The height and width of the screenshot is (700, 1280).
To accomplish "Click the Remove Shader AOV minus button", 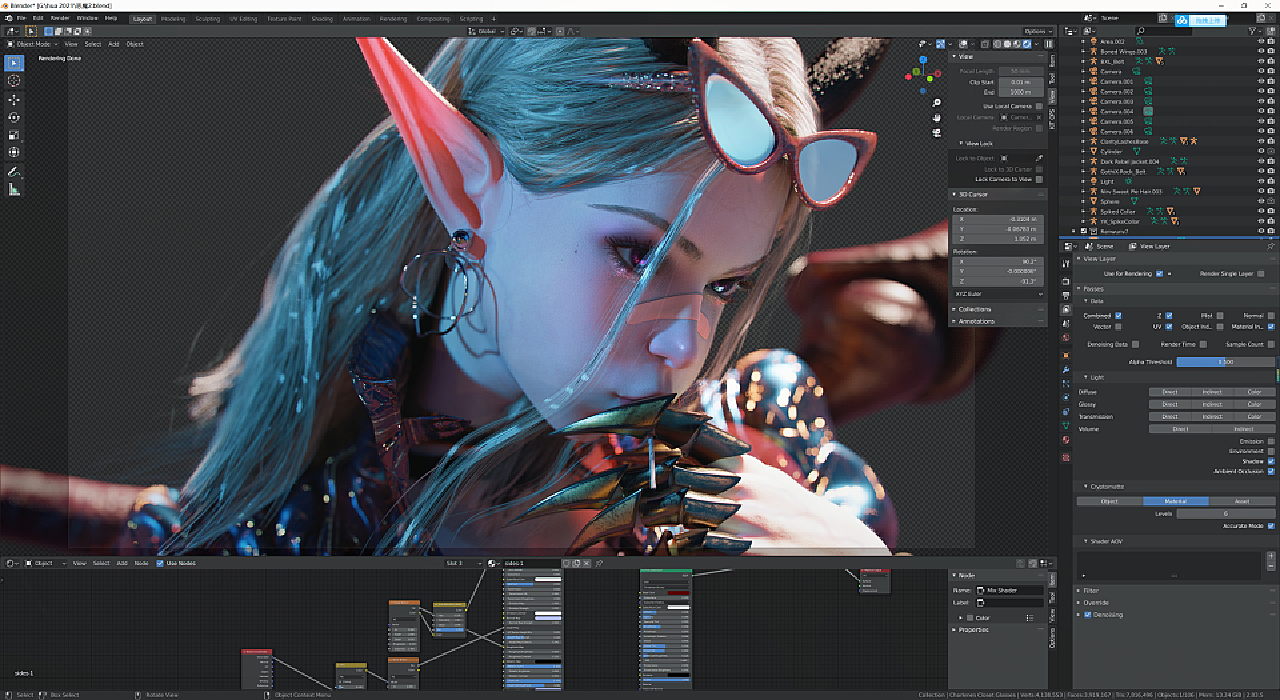I will pyautogui.click(x=1270, y=566).
